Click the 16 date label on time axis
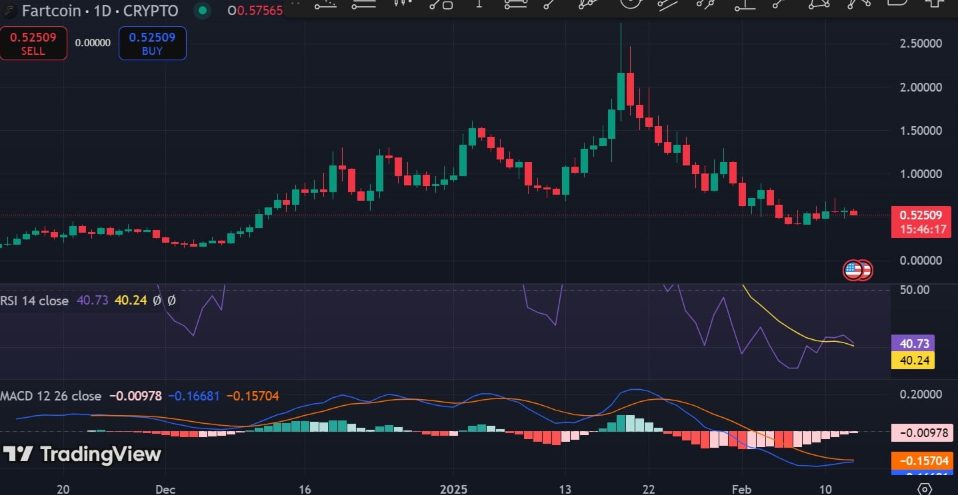Image resolution: width=958 pixels, height=495 pixels. pos(305,489)
